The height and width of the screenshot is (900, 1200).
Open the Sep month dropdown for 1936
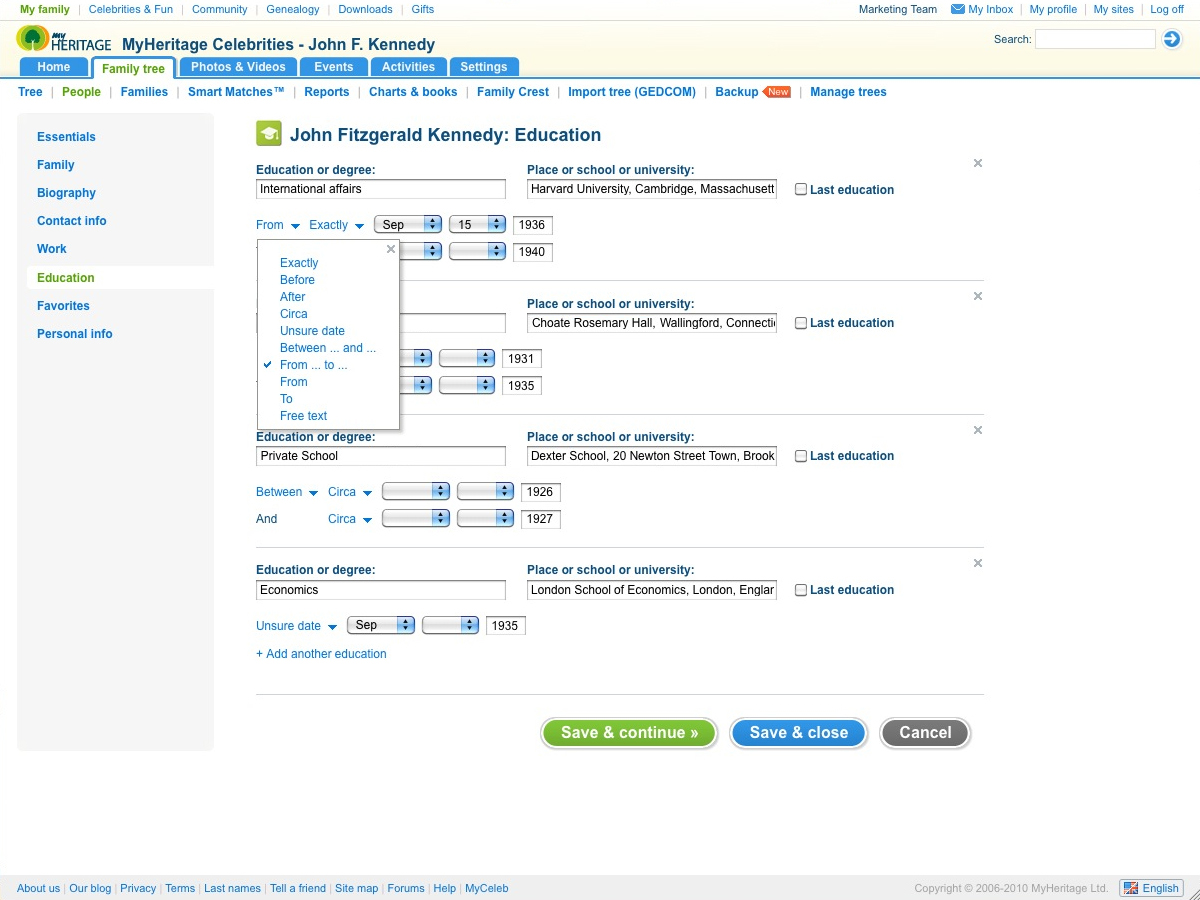point(408,225)
